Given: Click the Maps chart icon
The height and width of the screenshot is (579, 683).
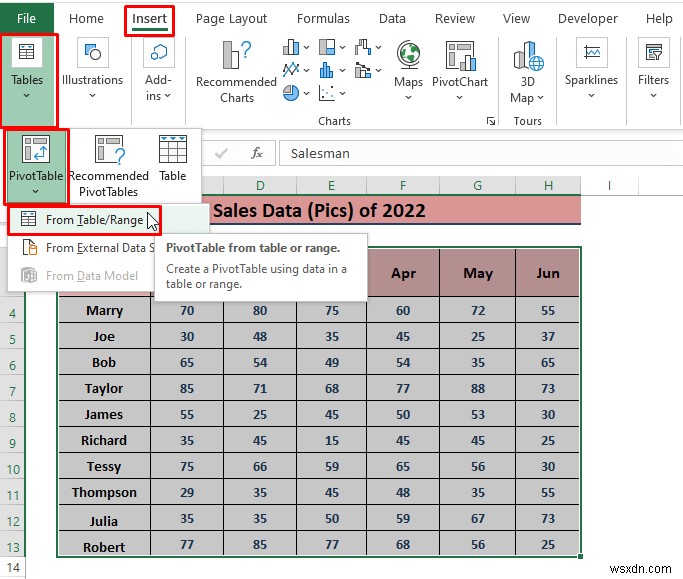Looking at the screenshot, I should point(409,55).
